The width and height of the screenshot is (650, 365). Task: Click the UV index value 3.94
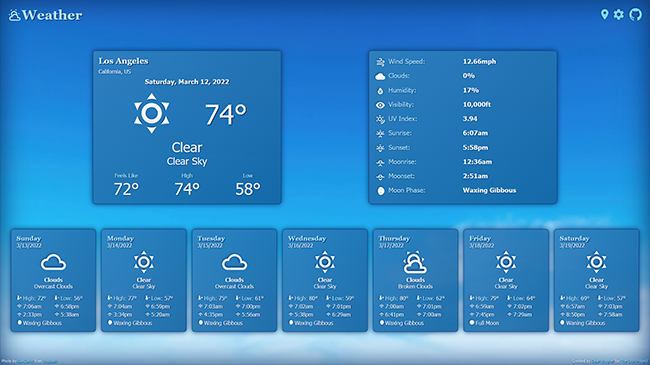[x=470, y=119]
